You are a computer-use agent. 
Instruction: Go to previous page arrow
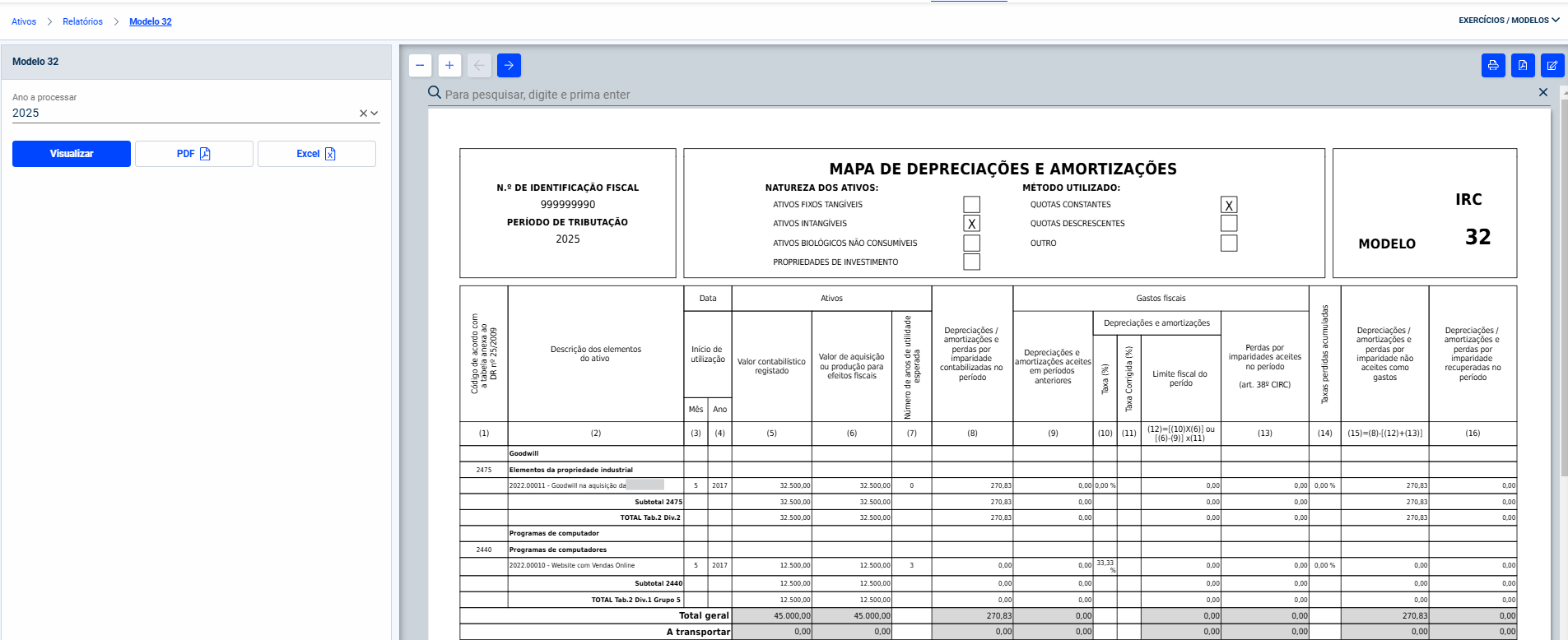[x=479, y=65]
